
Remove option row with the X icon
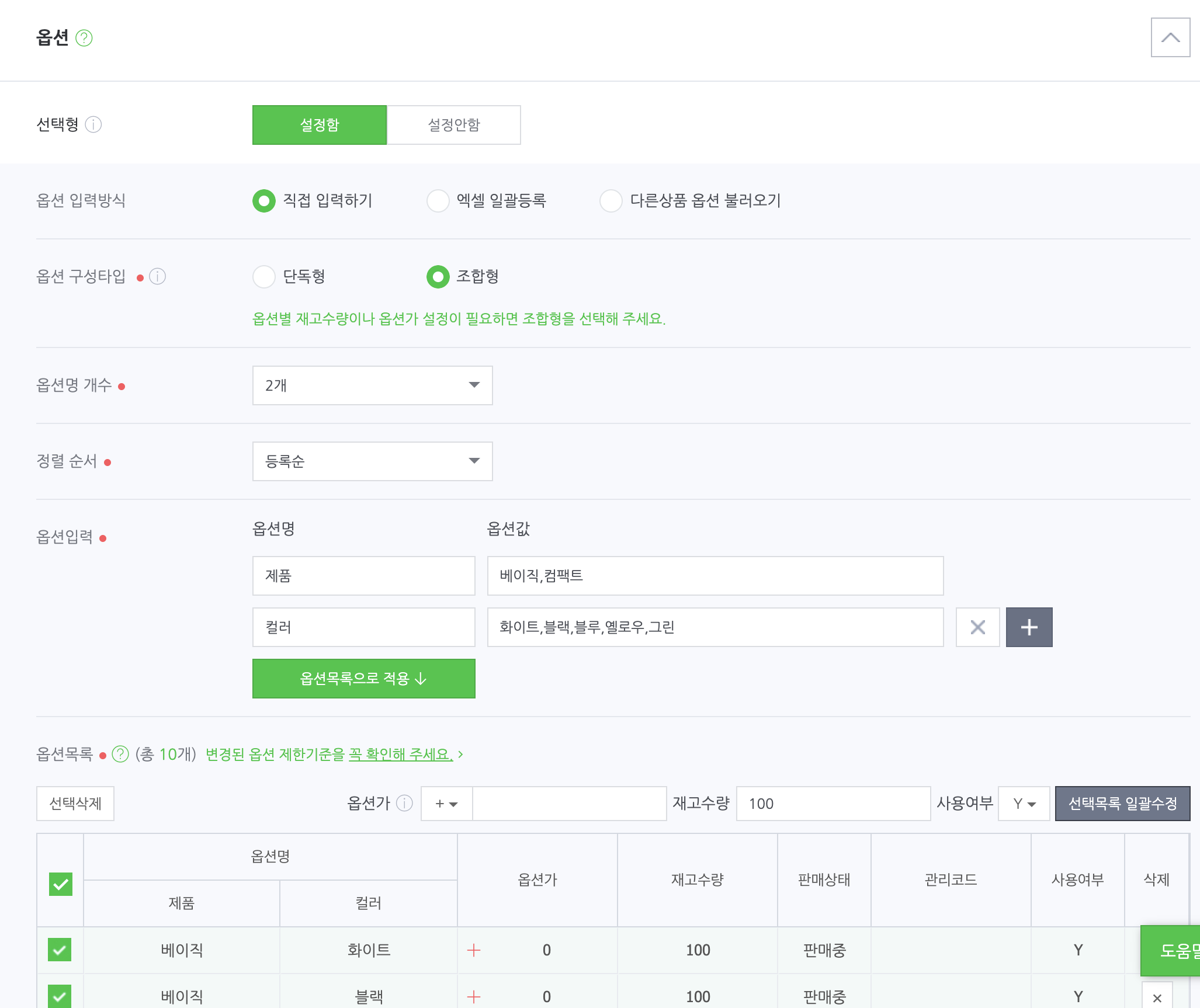(x=977, y=627)
